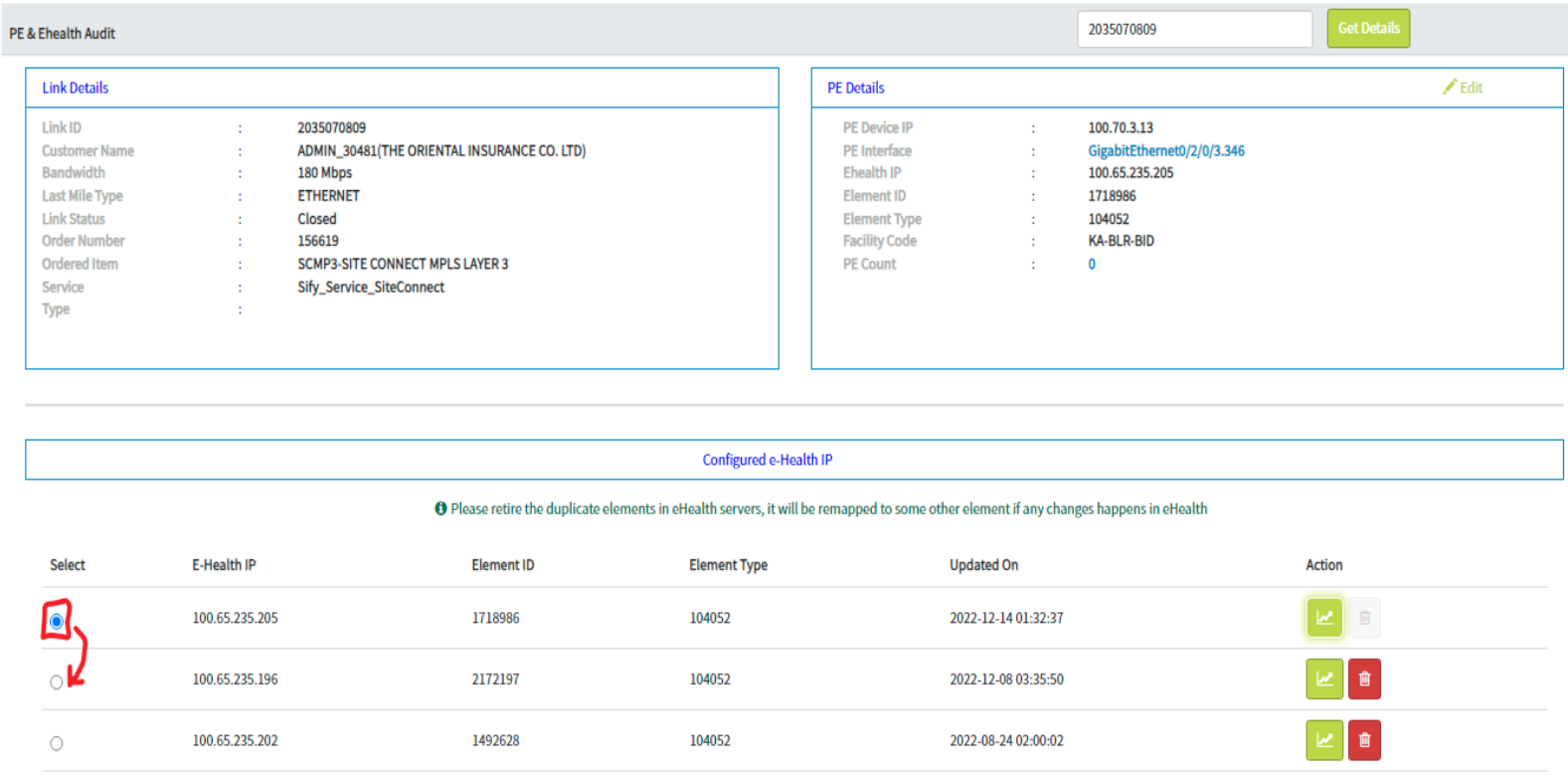Image resolution: width=1568 pixels, height=779 pixels.
Task: Click the Action column header
Action: [1324, 565]
